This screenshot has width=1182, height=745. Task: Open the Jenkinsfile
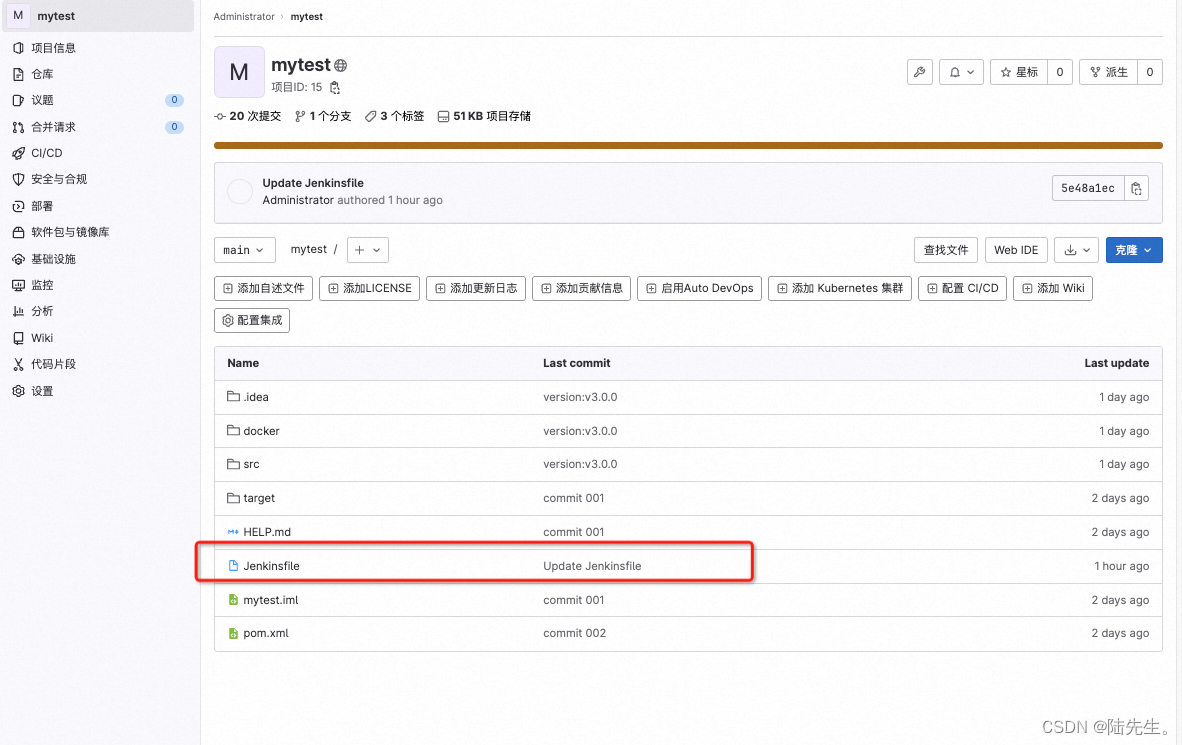pos(271,566)
